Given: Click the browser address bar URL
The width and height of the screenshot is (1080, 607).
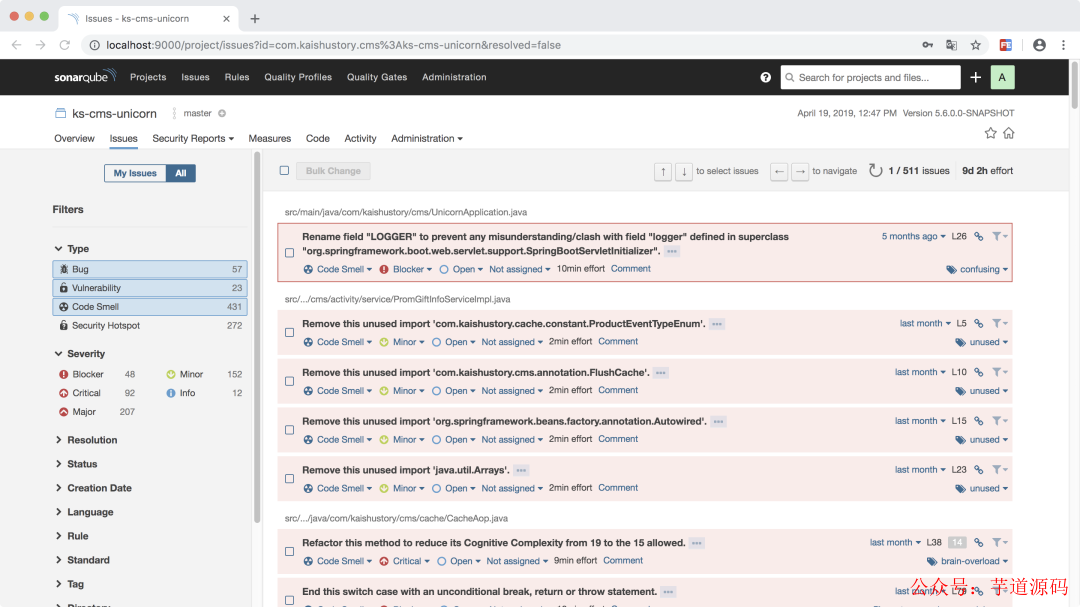Looking at the screenshot, I should pos(333,45).
